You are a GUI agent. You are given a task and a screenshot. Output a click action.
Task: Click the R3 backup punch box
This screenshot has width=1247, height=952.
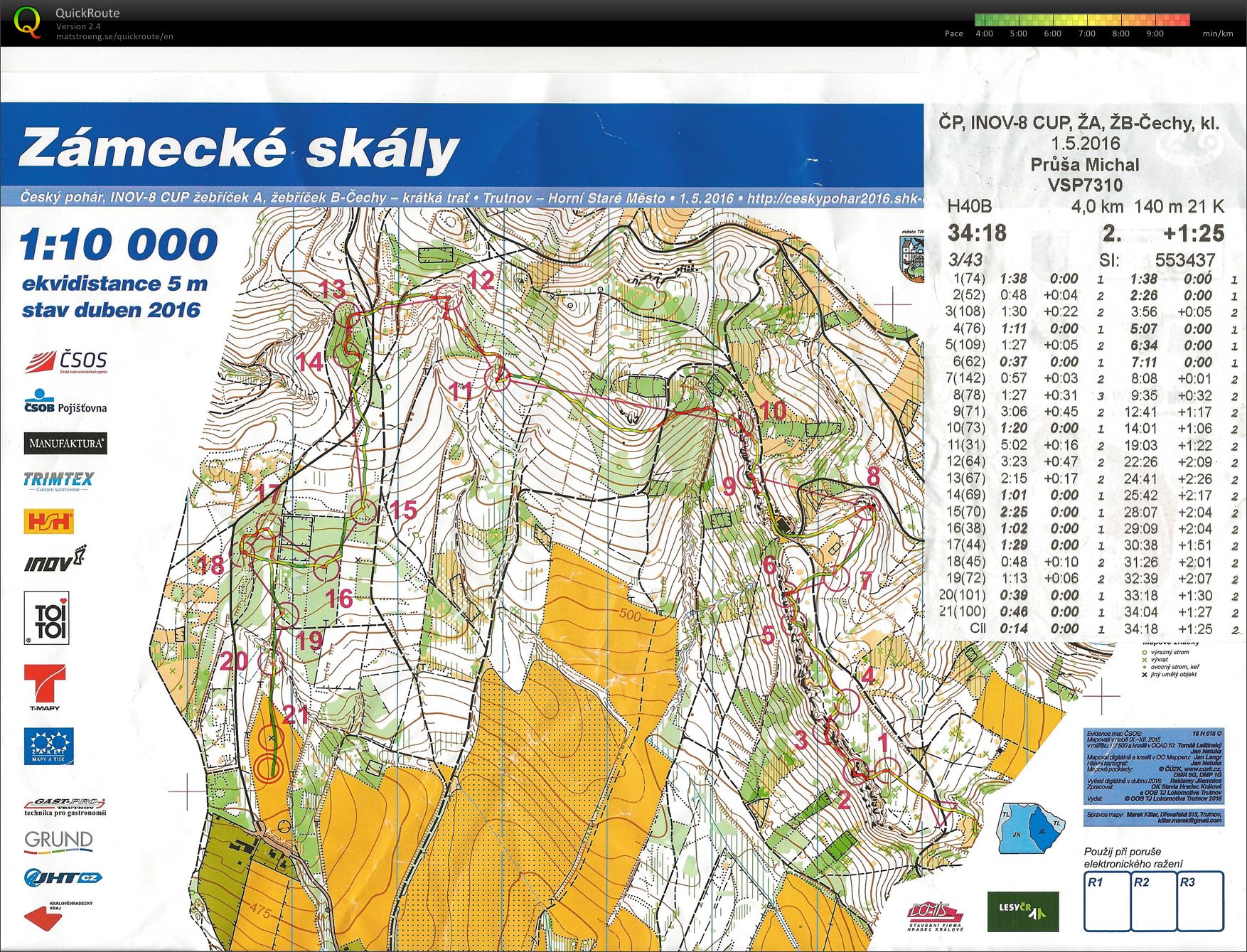coord(1200,901)
